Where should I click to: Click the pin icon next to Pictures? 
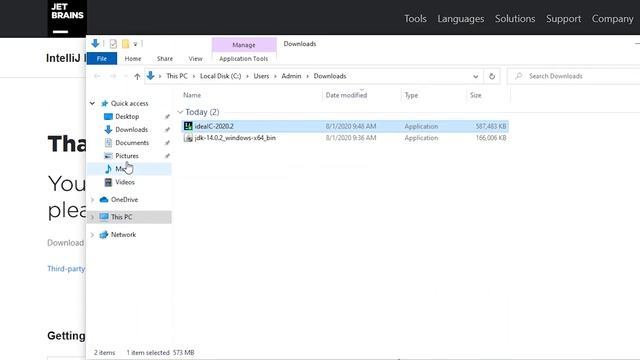[x=167, y=156]
